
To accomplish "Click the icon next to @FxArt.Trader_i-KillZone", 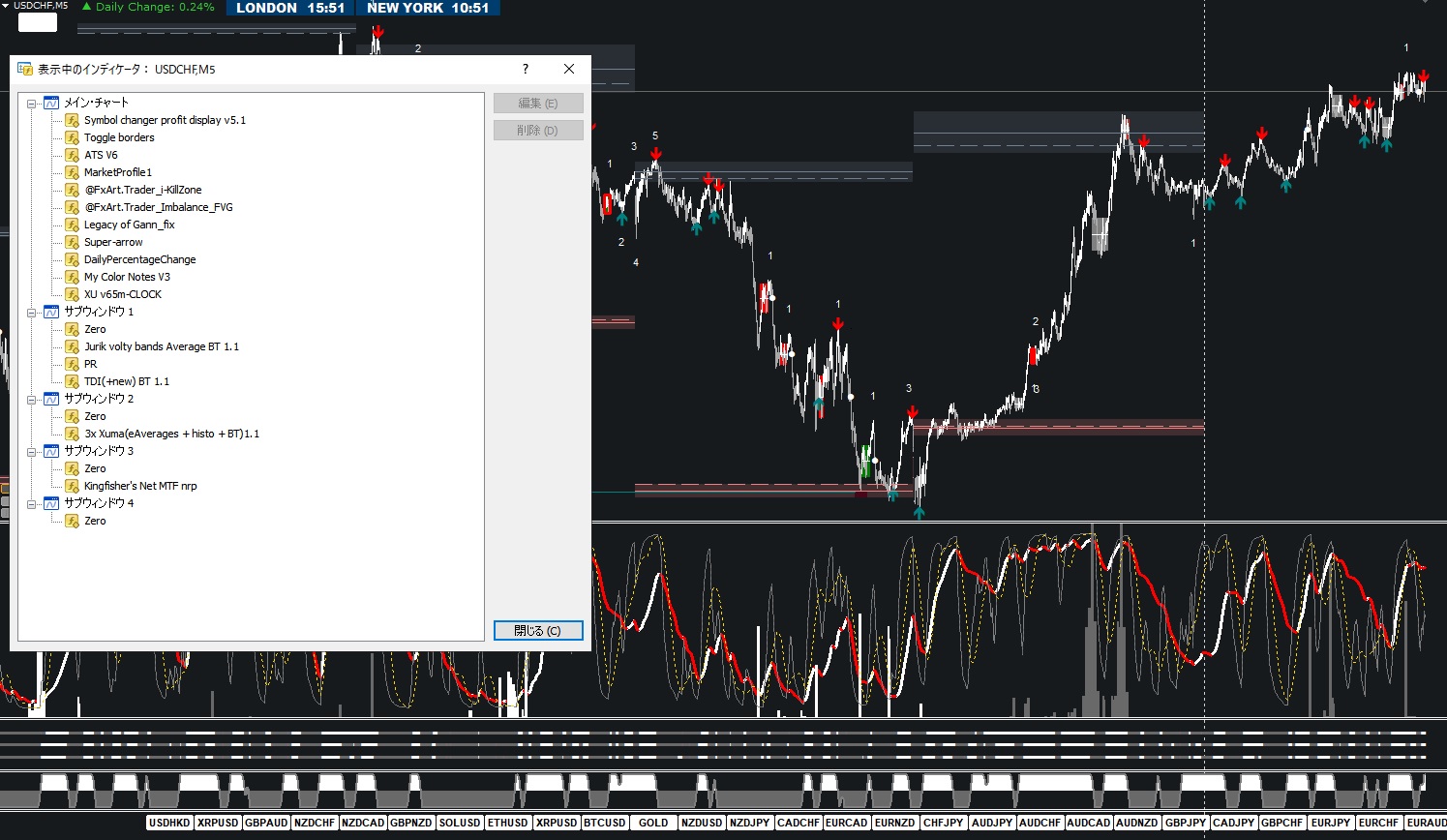I will pos(72,190).
